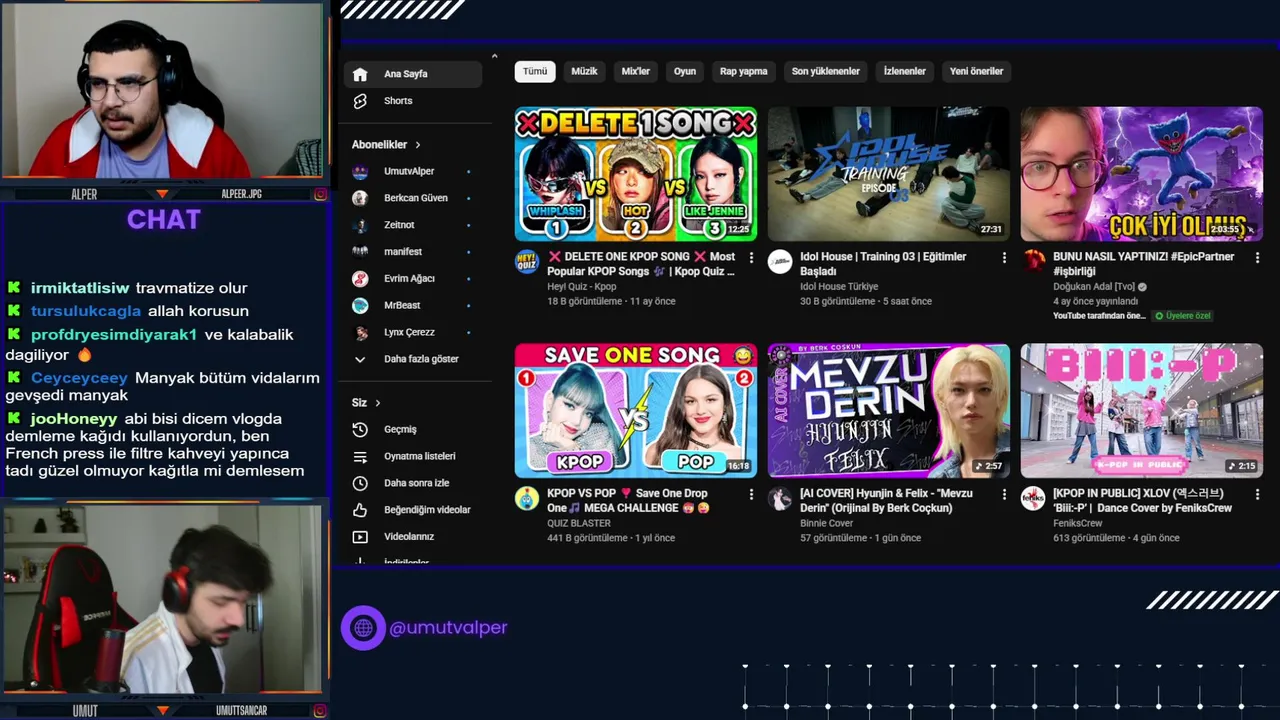Click the Üyelere özel members badge
The height and width of the screenshot is (720, 1280).
[1182, 316]
